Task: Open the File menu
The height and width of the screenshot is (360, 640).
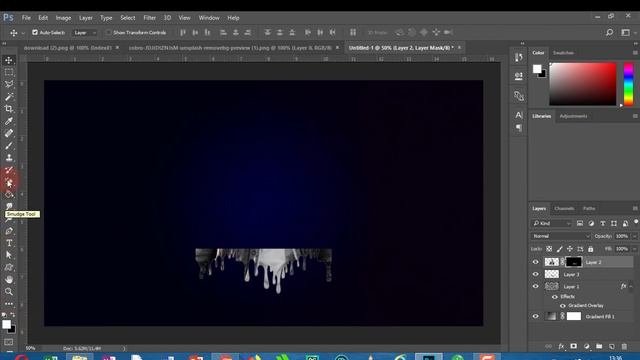Action: pos(26,18)
